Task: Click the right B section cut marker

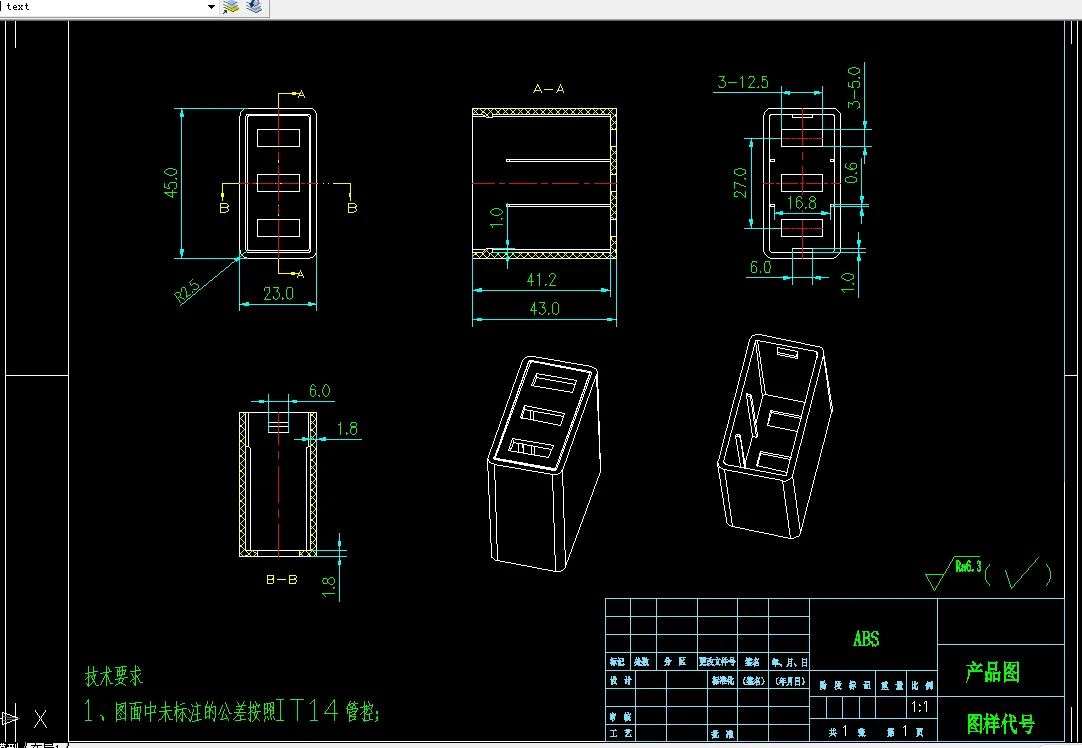Action: point(352,208)
